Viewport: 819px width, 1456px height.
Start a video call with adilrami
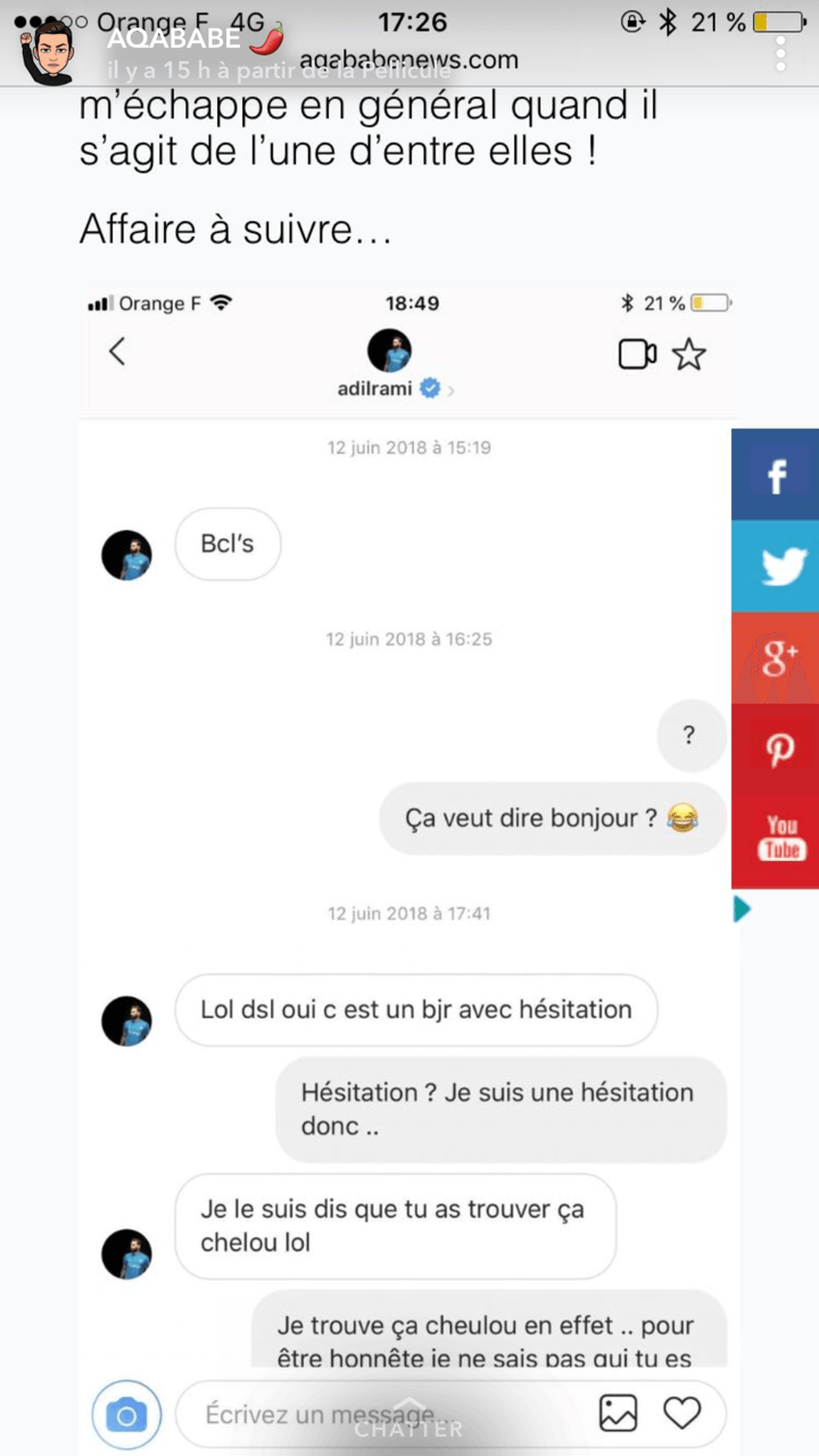click(x=637, y=354)
